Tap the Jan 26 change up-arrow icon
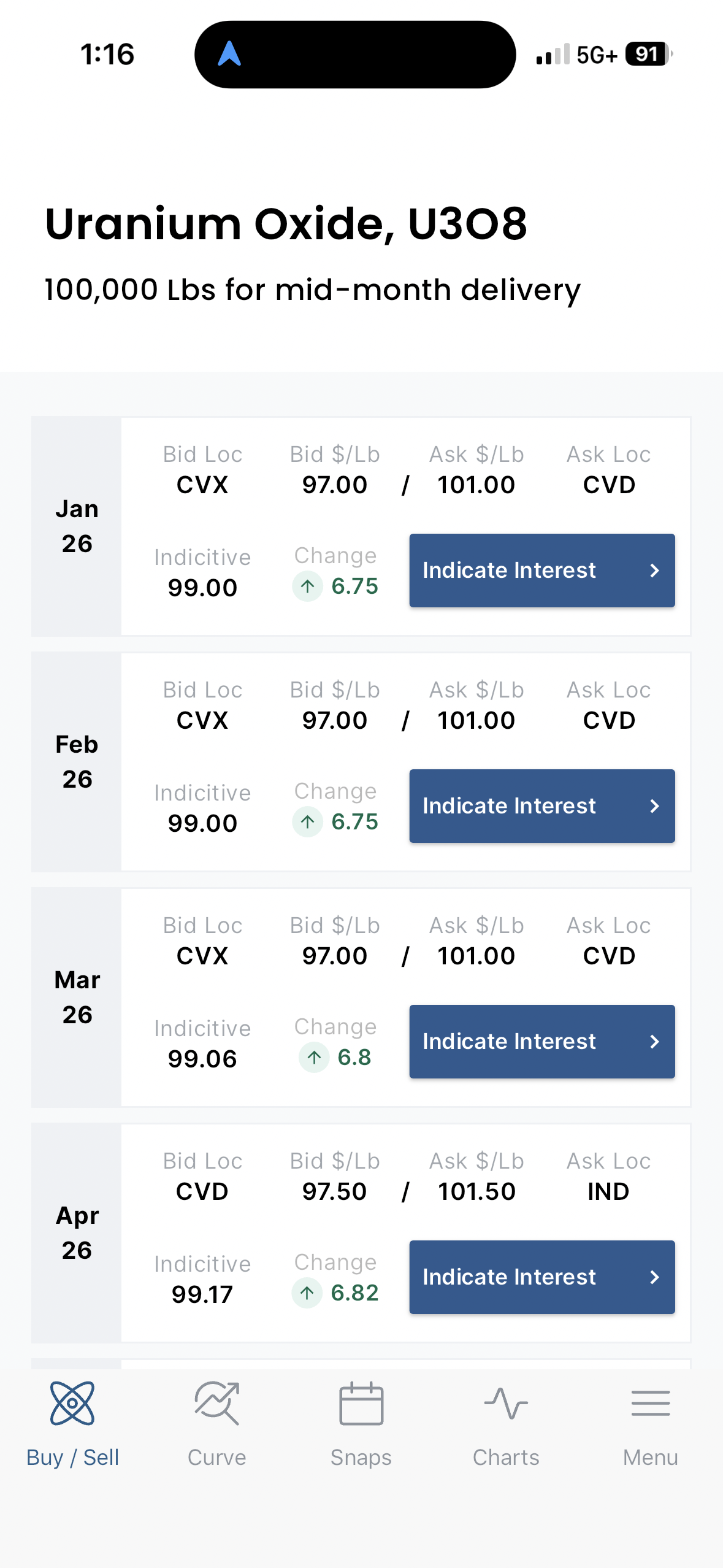This screenshot has width=723, height=1568. 308,586
